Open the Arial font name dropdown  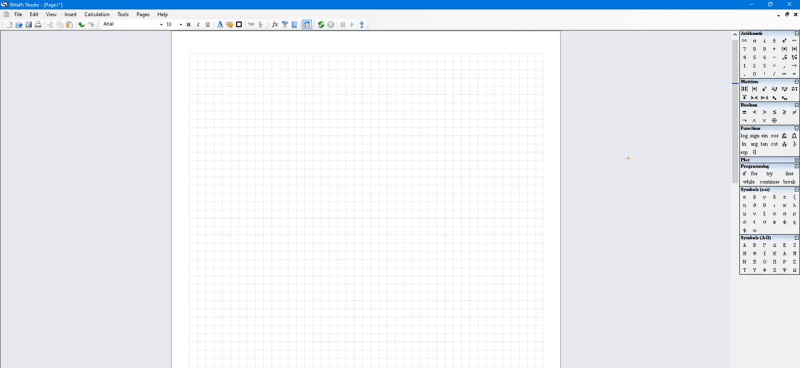[161, 24]
